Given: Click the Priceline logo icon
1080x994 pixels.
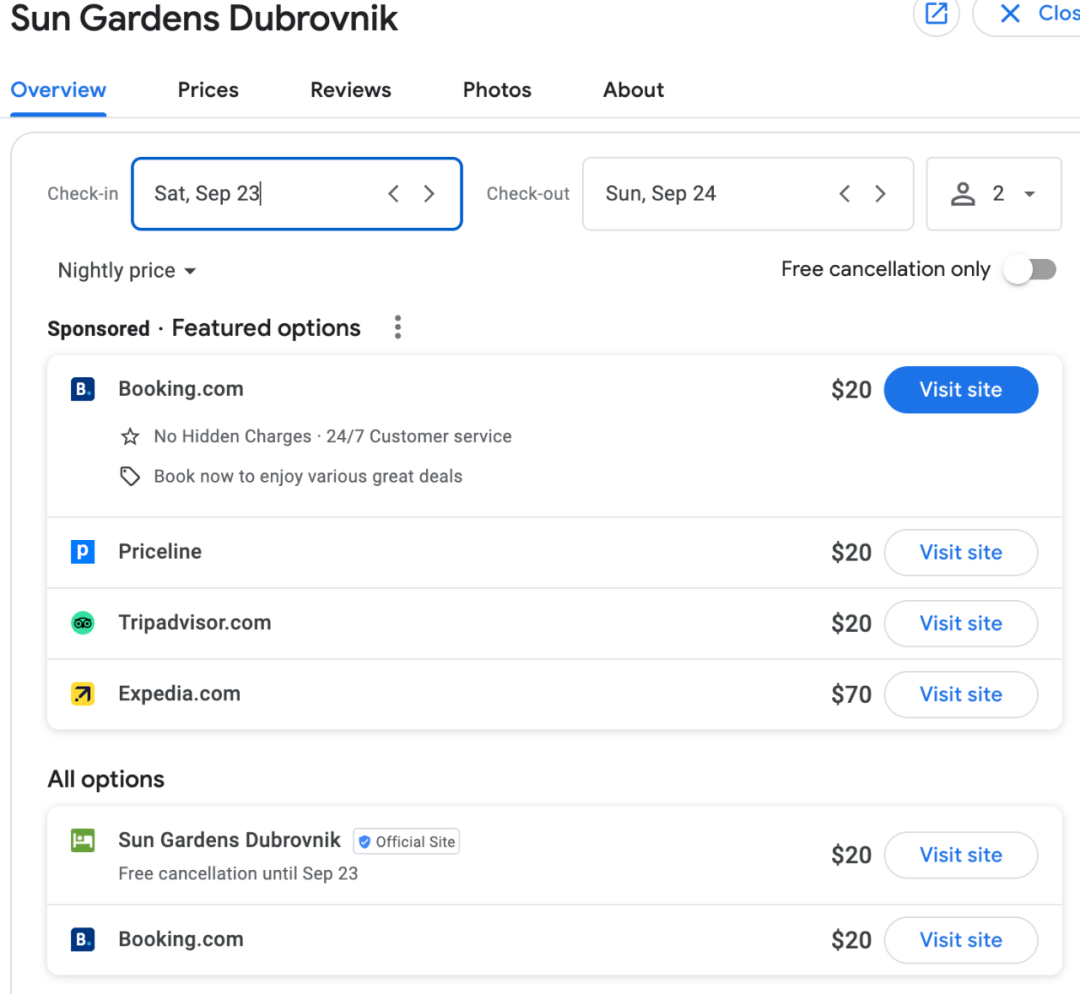Looking at the screenshot, I should pyautogui.click(x=83, y=552).
